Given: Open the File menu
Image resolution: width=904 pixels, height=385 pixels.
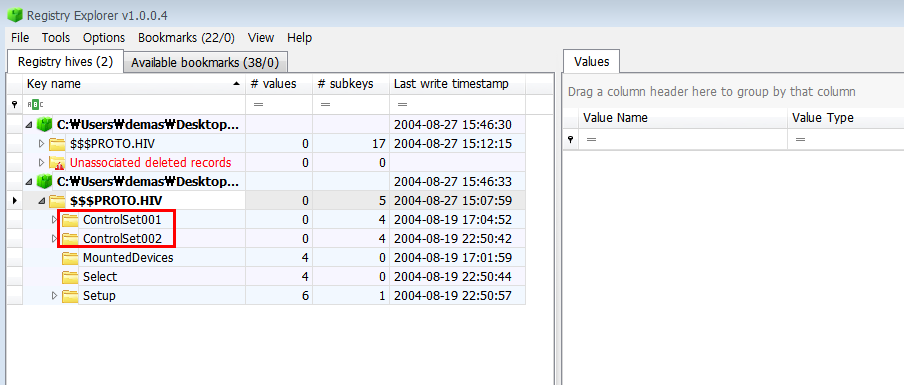Looking at the screenshot, I should 20,38.
